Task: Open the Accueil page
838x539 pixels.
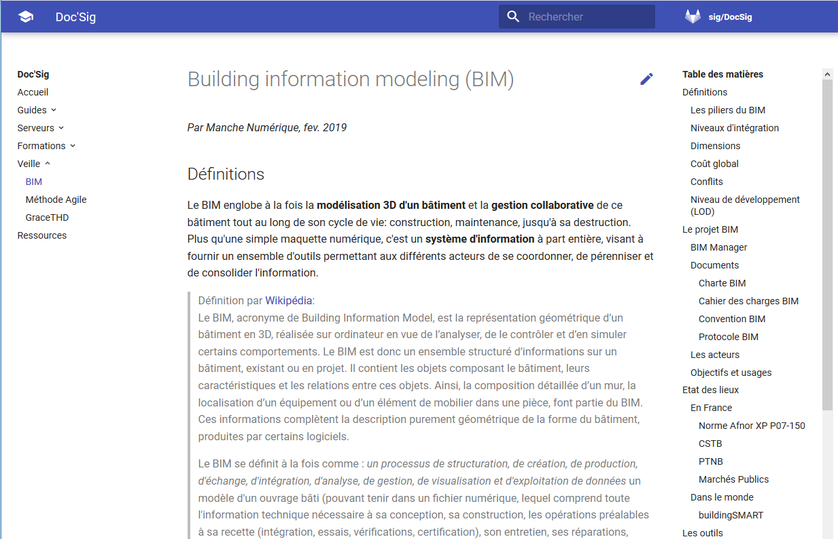Action: tap(33, 92)
